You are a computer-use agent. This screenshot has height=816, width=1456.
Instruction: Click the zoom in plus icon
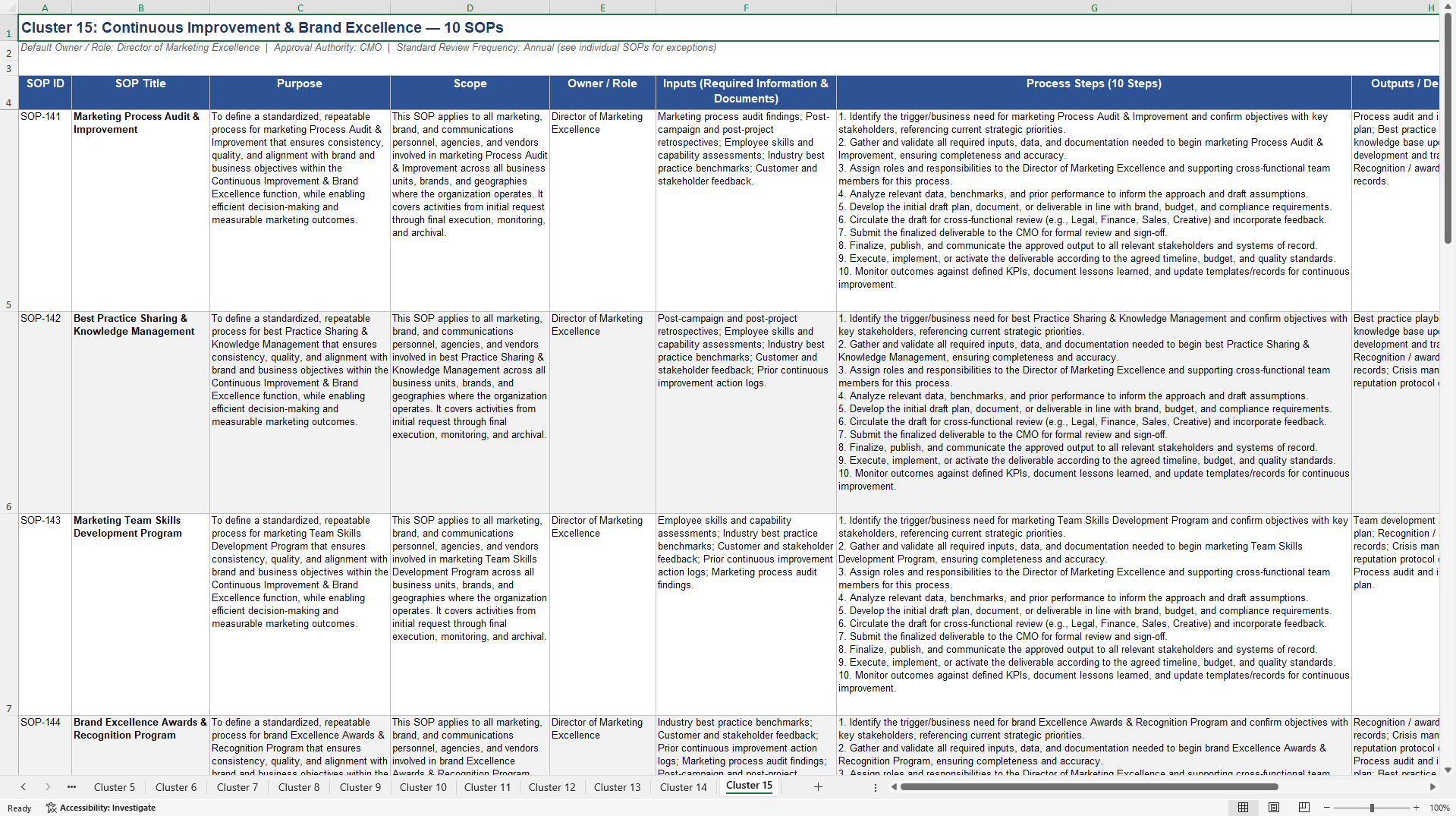[1416, 808]
